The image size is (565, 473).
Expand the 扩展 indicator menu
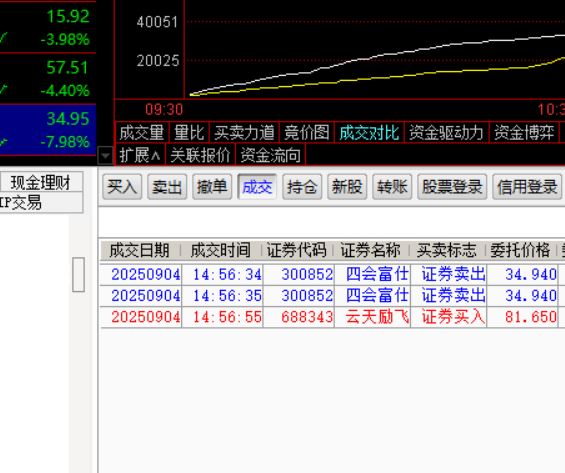pyautogui.click(x=140, y=155)
